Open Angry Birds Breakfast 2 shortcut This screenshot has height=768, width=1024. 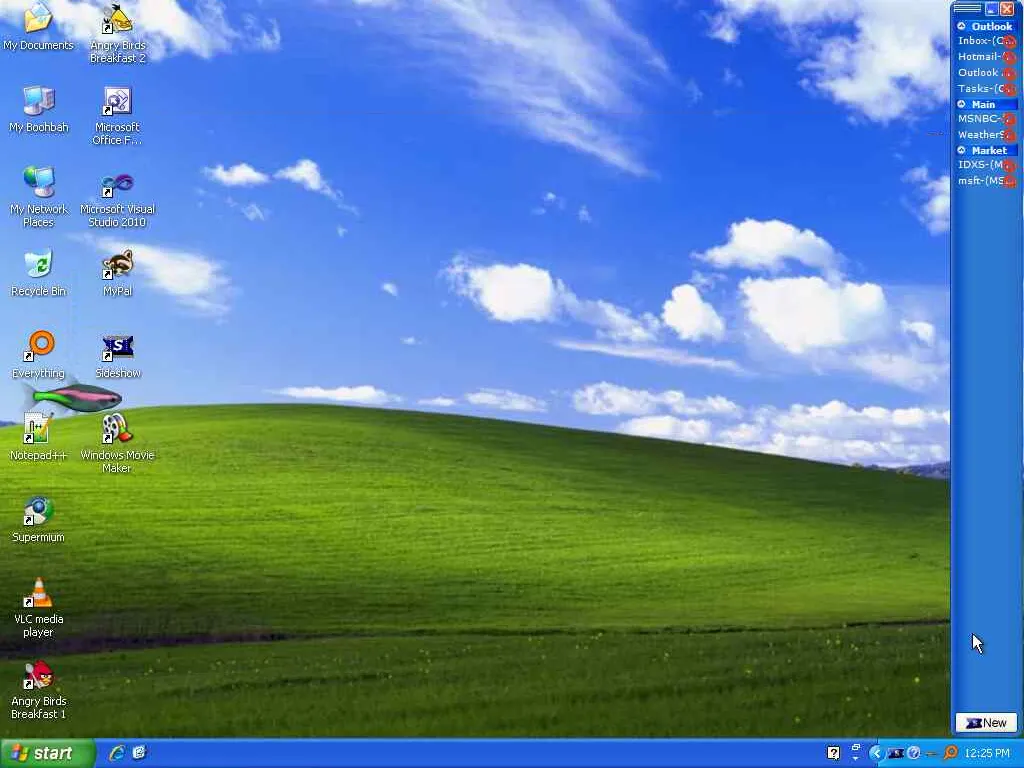pos(118,33)
